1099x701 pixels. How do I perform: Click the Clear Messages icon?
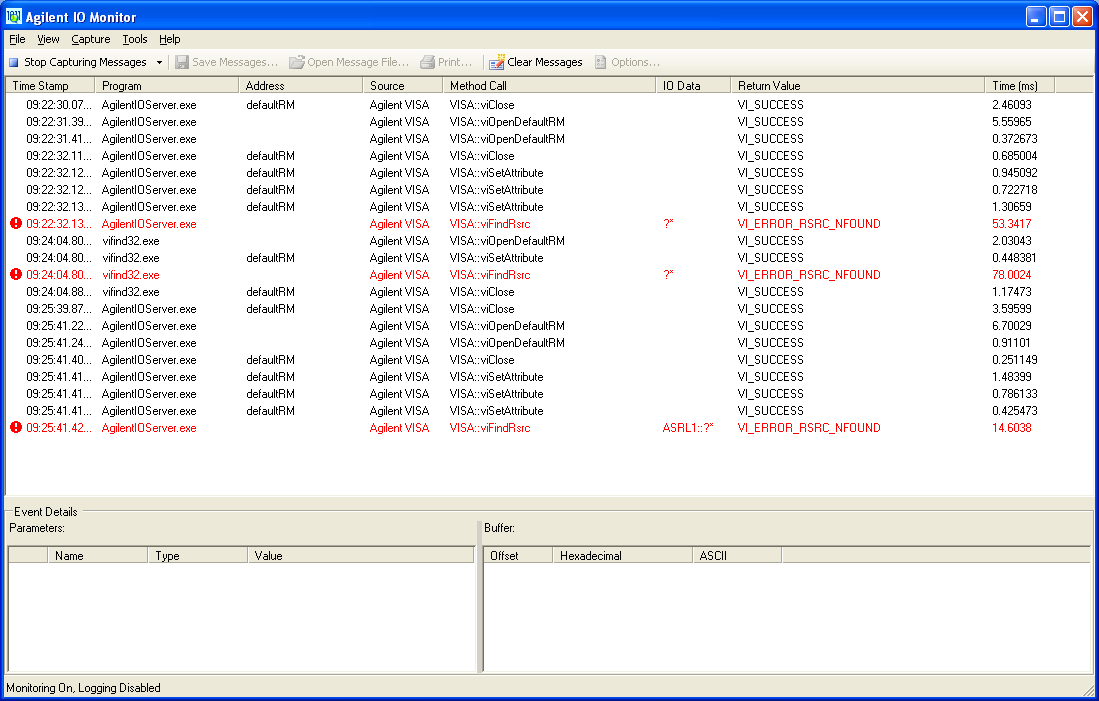click(497, 62)
